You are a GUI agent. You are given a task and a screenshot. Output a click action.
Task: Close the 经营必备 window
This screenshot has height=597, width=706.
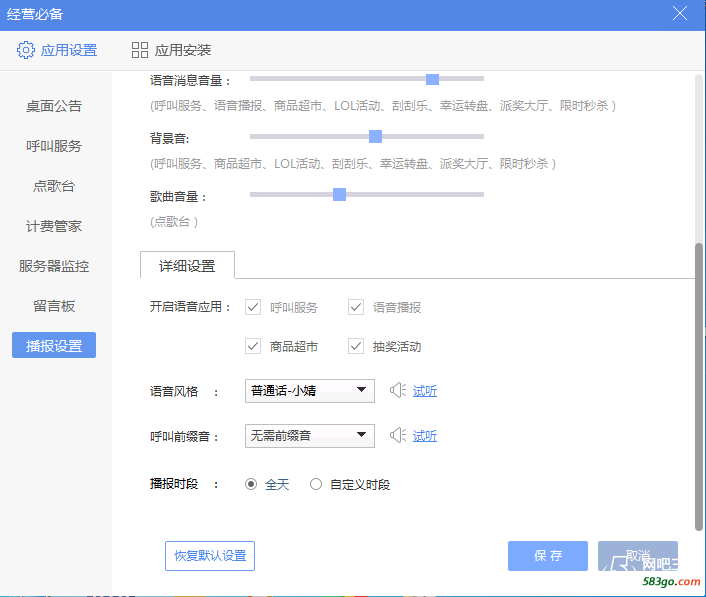coord(680,13)
